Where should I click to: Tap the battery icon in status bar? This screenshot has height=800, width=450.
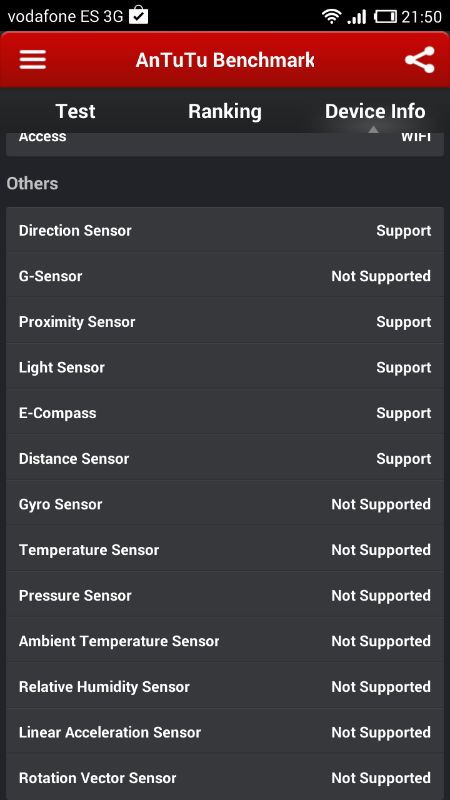385,17
